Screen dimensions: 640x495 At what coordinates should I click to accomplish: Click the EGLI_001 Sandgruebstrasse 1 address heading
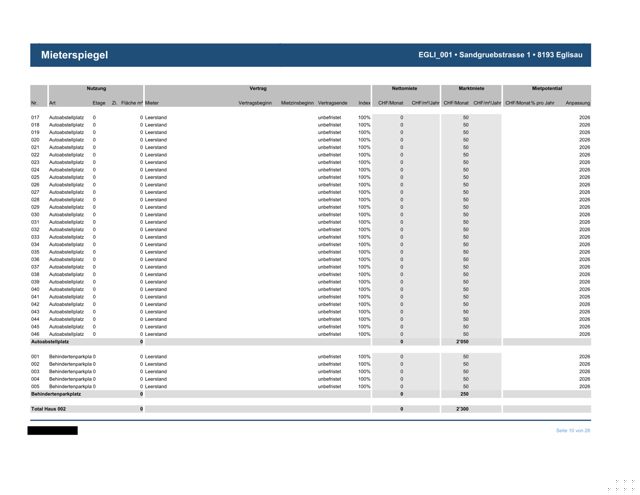(x=500, y=55)
